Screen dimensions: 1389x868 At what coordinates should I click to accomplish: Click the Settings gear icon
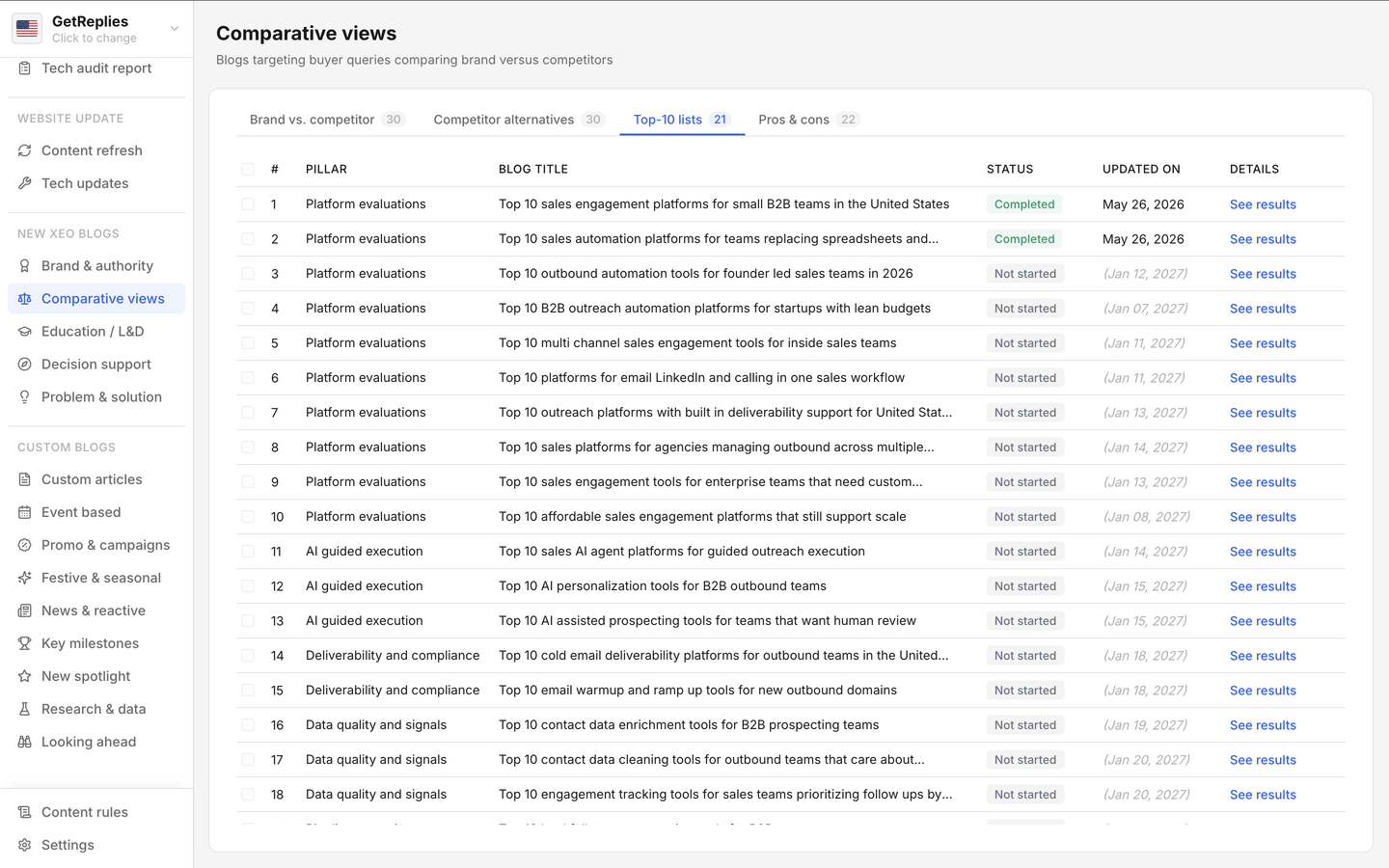[25, 845]
